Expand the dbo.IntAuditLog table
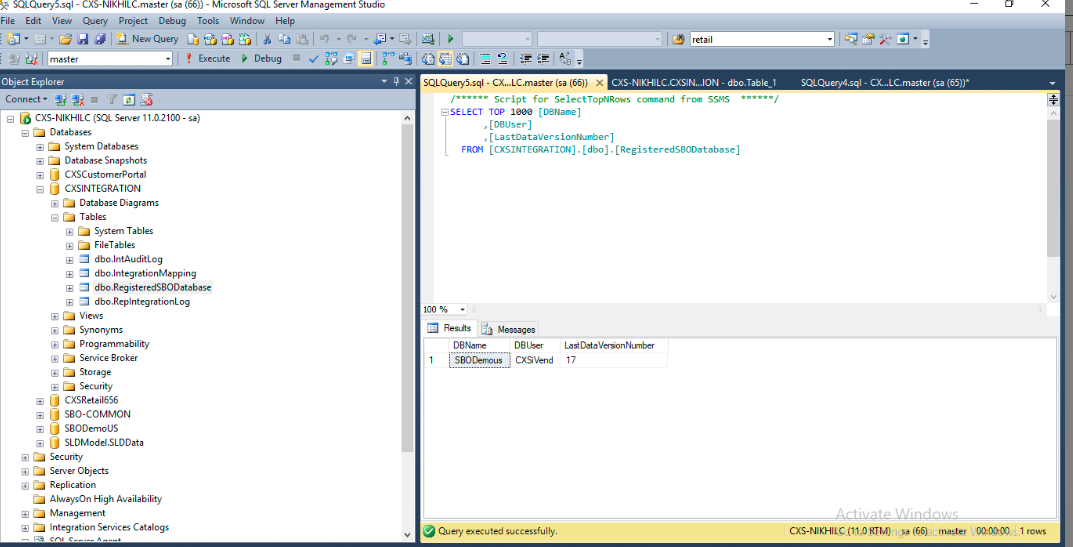 pos(69,259)
